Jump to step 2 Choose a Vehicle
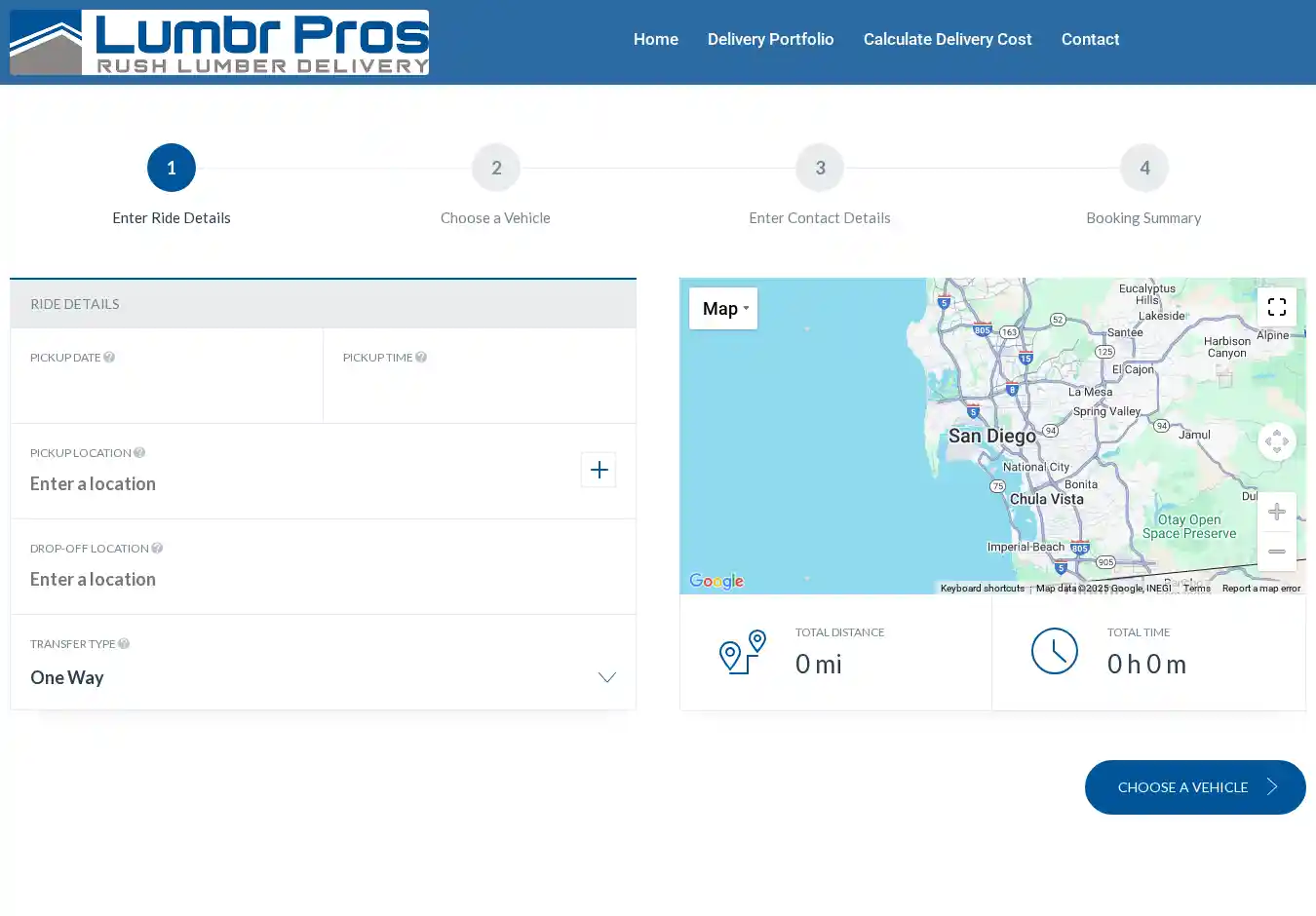Viewport: 1316px width, 916px height. click(x=495, y=169)
